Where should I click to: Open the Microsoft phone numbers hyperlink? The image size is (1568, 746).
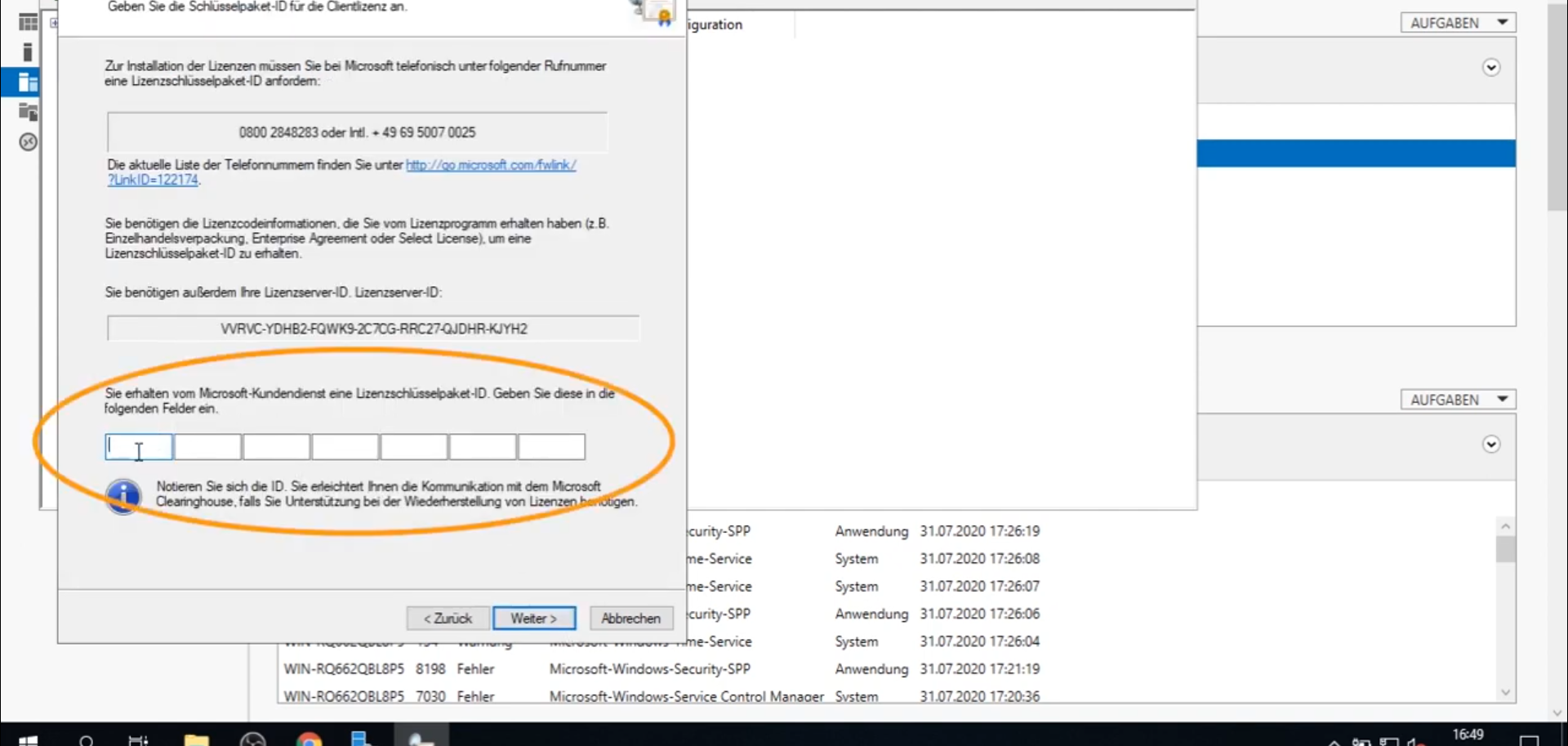tap(491, 165)
